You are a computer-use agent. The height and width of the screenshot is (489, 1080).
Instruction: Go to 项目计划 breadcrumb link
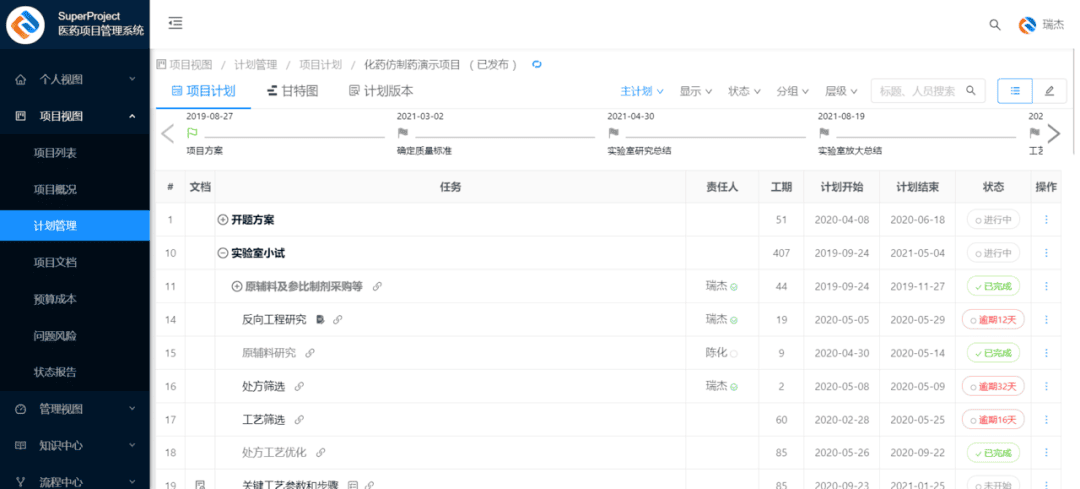click(320, 65)
